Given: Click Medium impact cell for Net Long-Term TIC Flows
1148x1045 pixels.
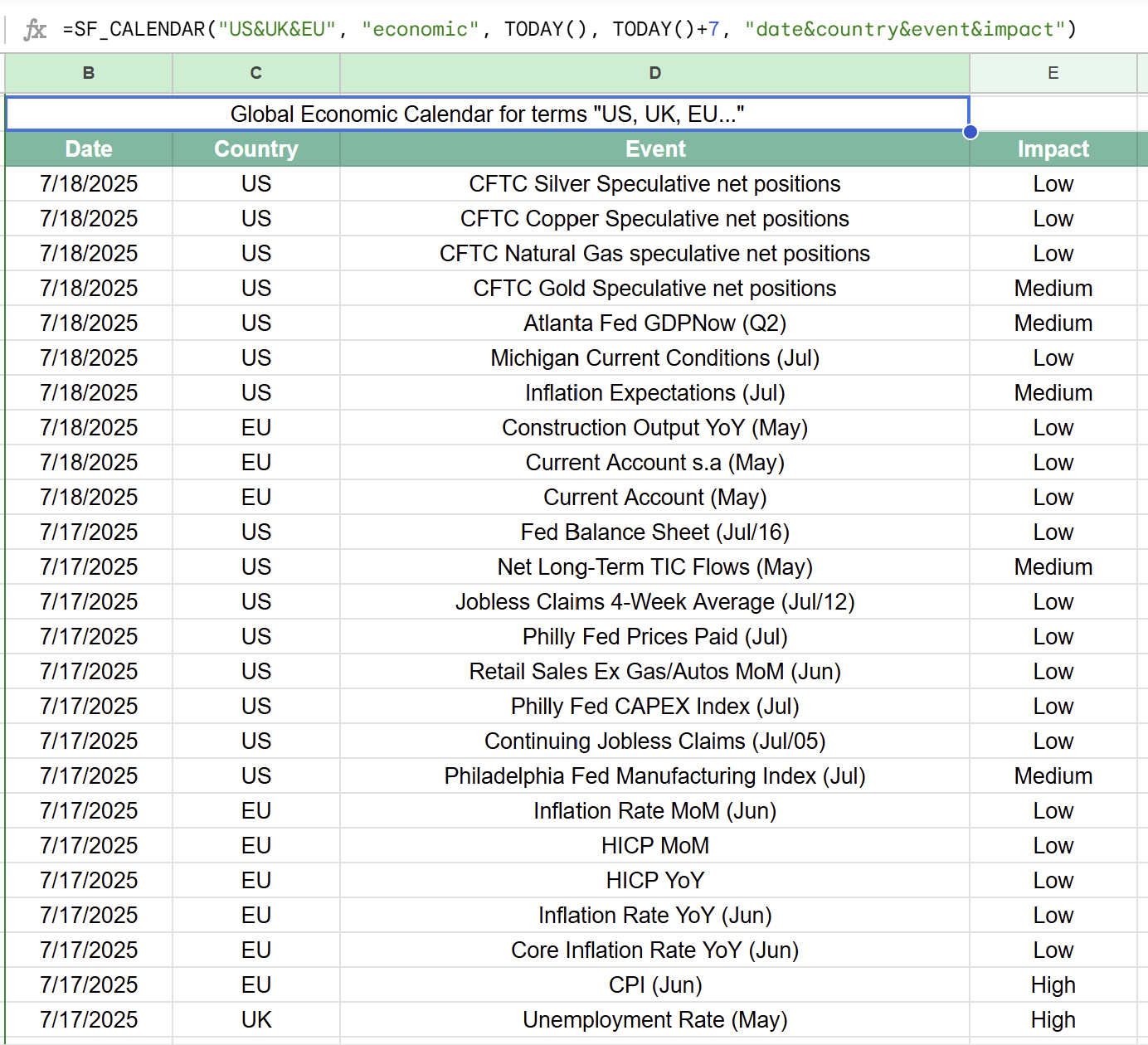Looking at the screenshot, I should pyautogui.click(x=1053, y=567).
